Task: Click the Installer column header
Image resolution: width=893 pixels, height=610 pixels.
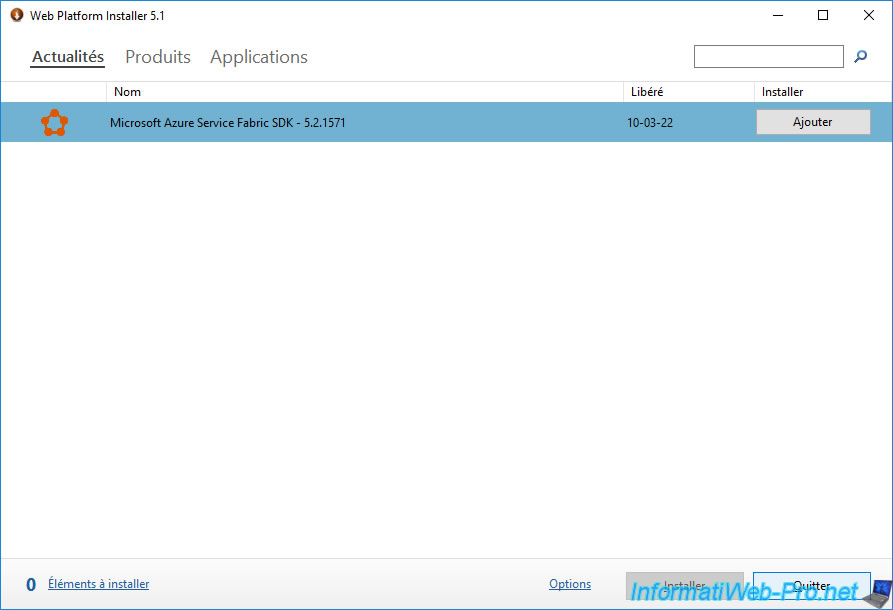Action: (823, 92)
